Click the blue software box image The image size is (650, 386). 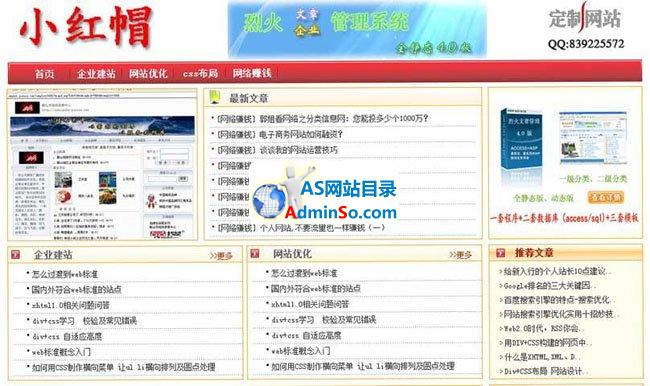click(521, 139)
